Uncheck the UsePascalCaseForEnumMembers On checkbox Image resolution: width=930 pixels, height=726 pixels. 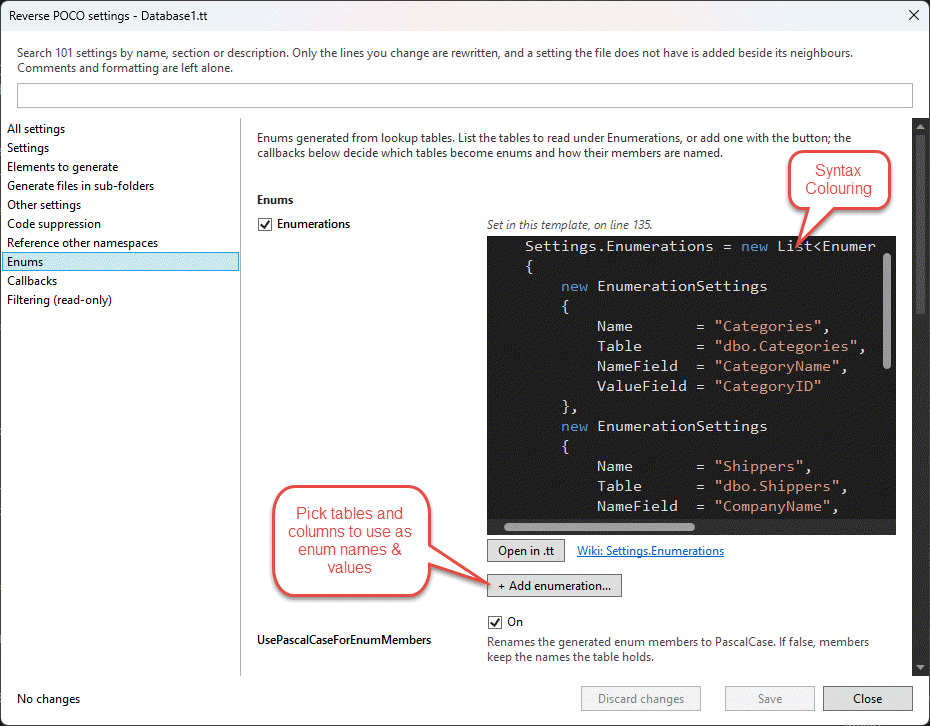(494, 622)
